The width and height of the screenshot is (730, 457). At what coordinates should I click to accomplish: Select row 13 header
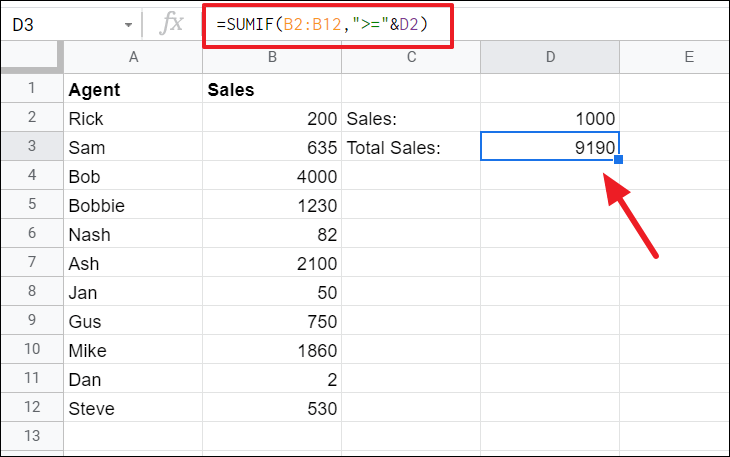pos(31,437)
